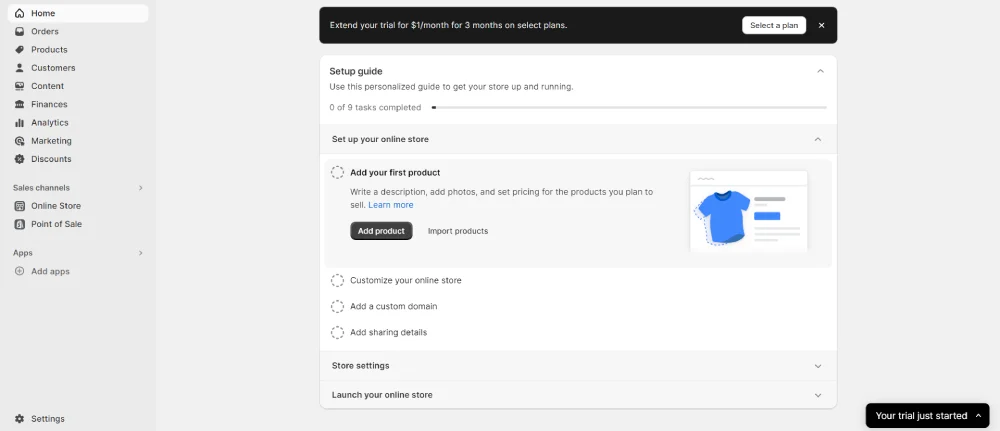Expand the Store settings section

coord(817,366)
